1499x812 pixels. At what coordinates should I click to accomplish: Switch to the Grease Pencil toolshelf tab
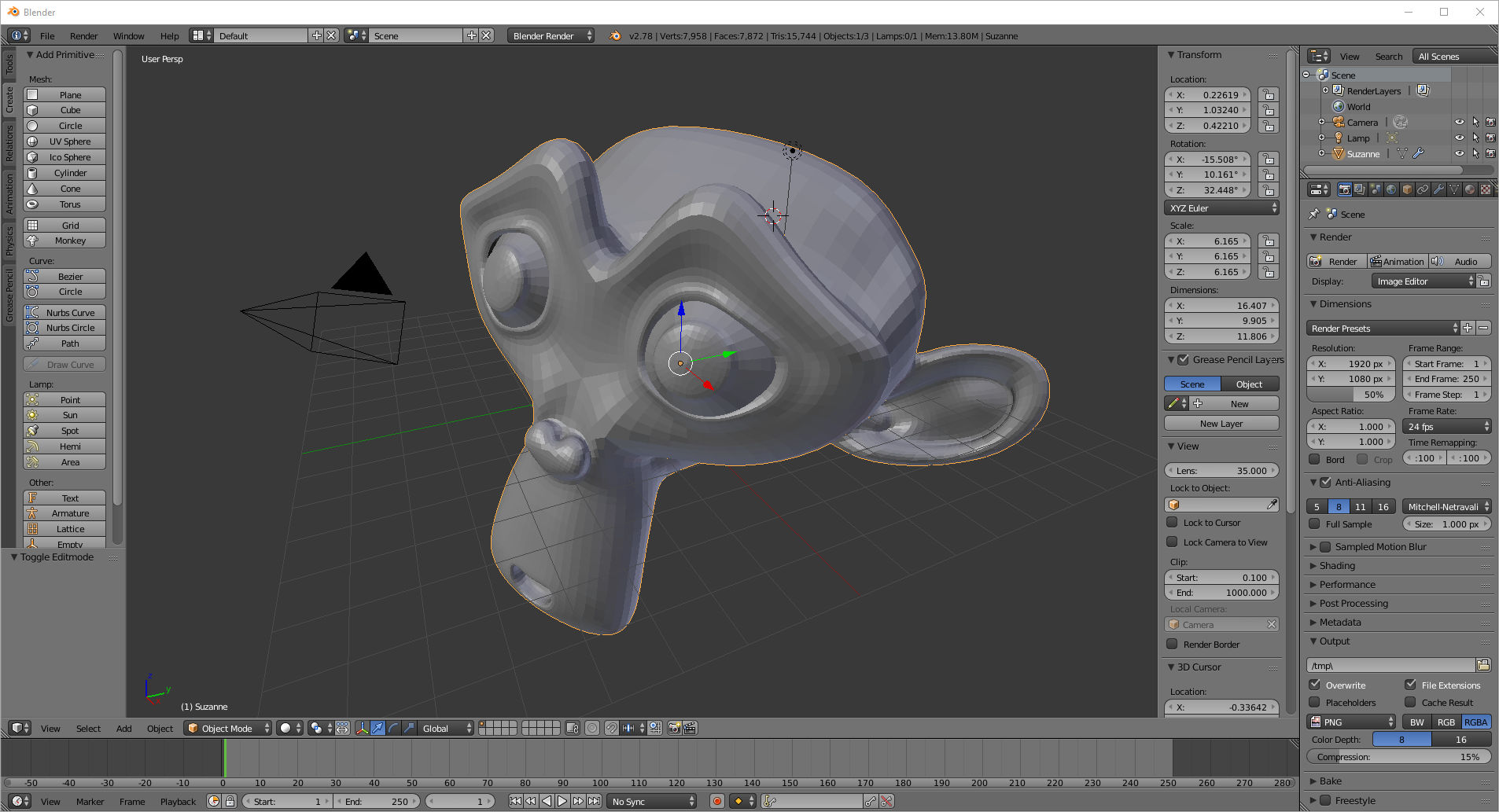9,294
